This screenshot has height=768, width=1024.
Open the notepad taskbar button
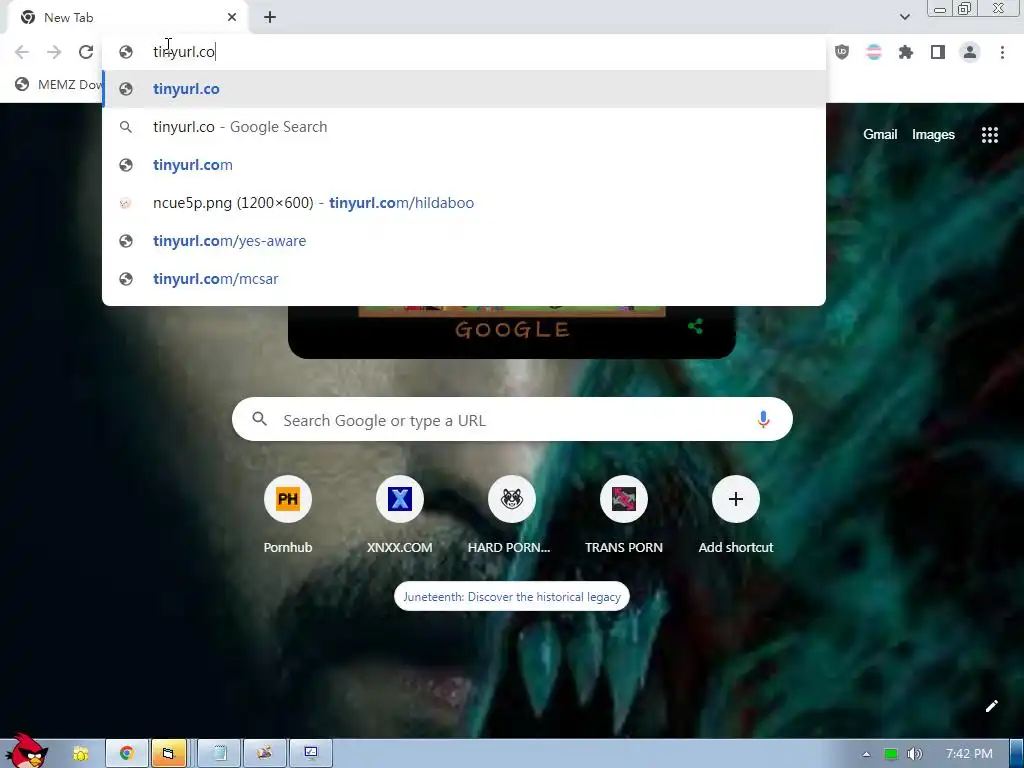coord(219,754)
